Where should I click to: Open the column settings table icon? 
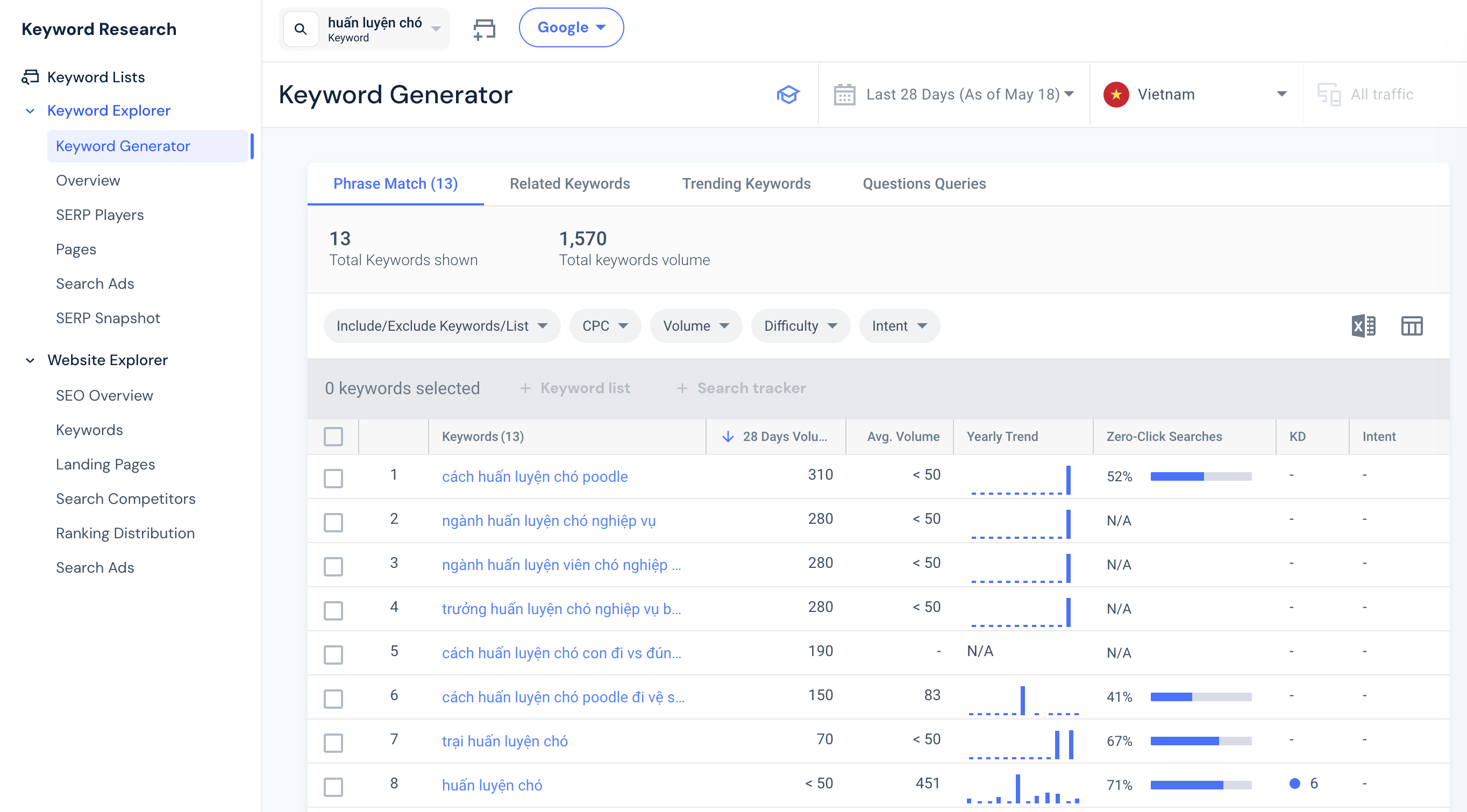click(x=1412, y=326)
